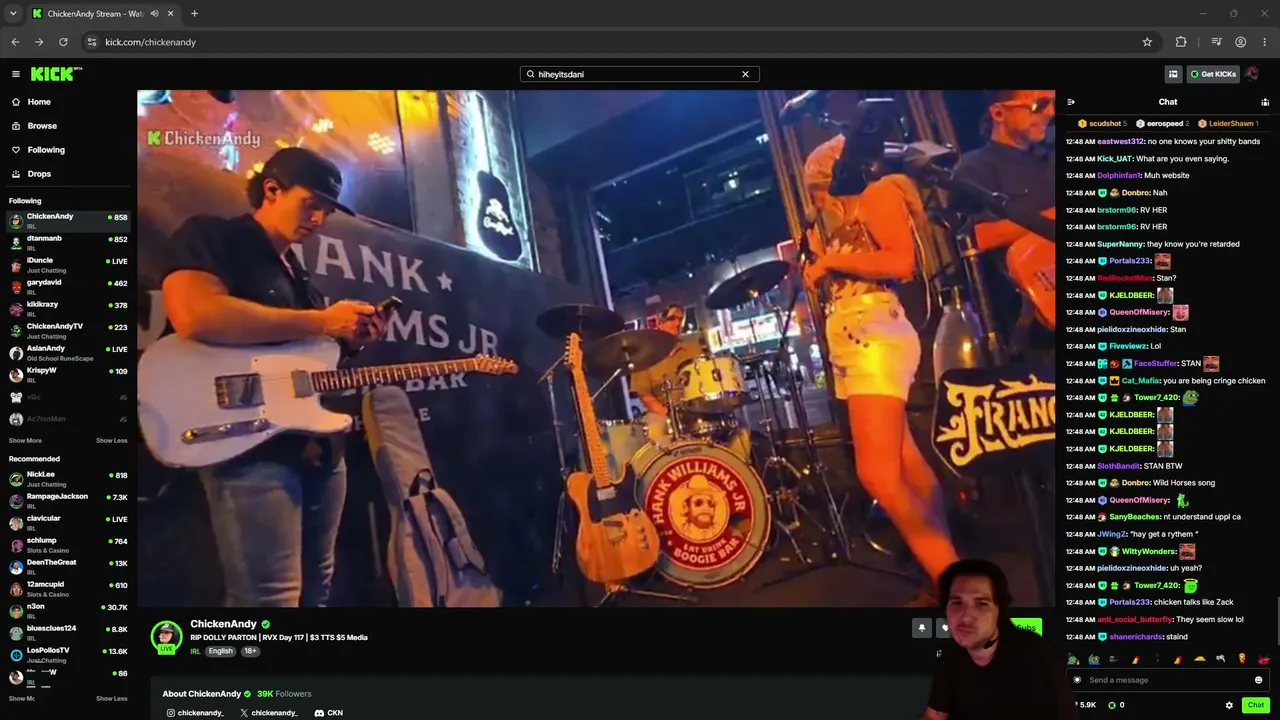The height and width of the screenshot is (720, 1280).
Task: View site information icon in address bar
Action: pos(91,42)
